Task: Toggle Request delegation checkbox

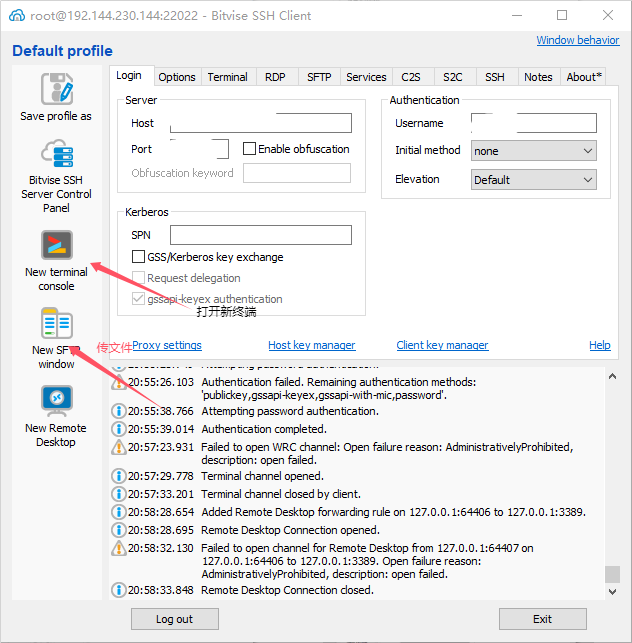Action: tap(138, 278)
